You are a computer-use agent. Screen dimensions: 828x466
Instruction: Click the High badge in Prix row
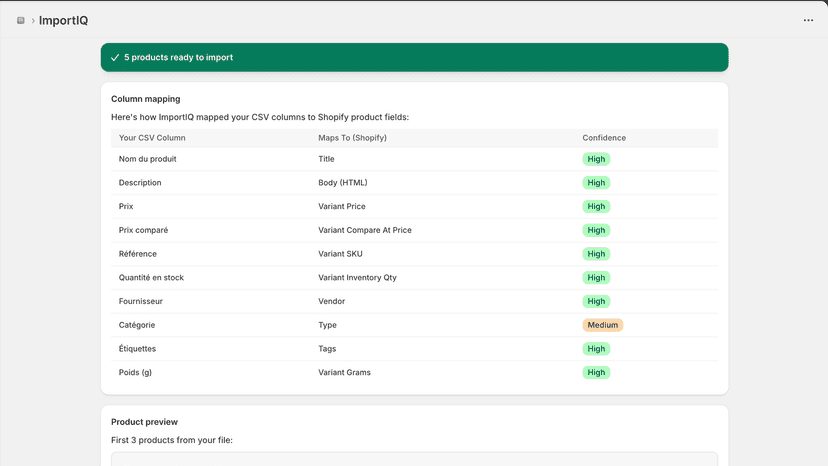pyautogui.click(x=596, y=207)
